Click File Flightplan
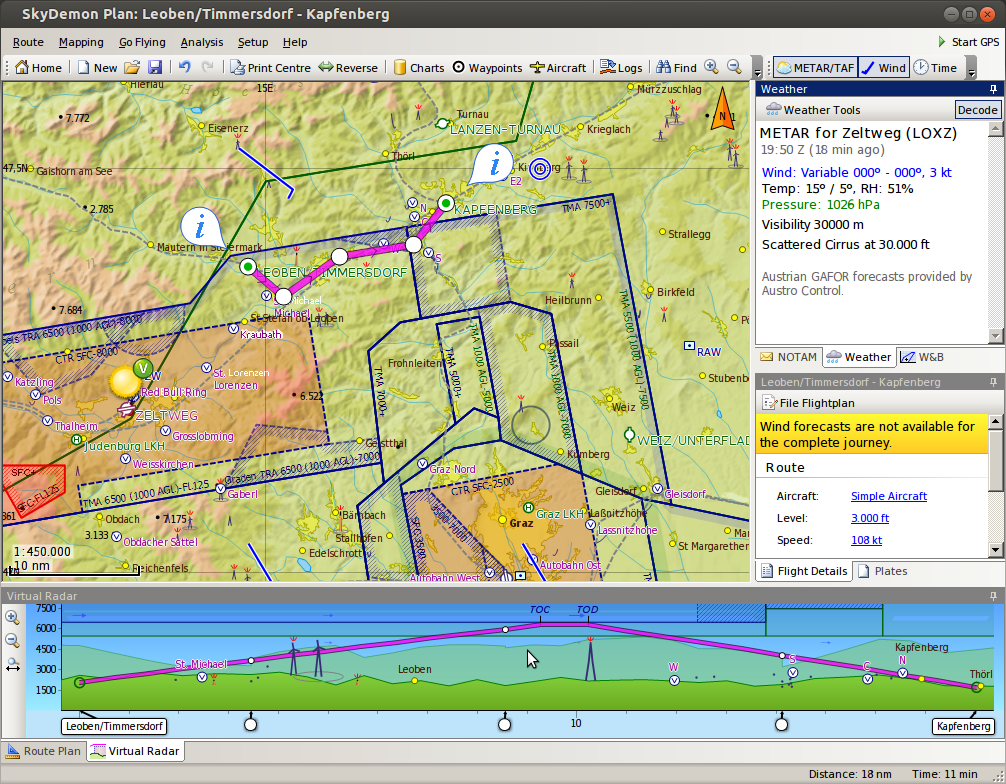1006x784 pixels. click(808, 403)
